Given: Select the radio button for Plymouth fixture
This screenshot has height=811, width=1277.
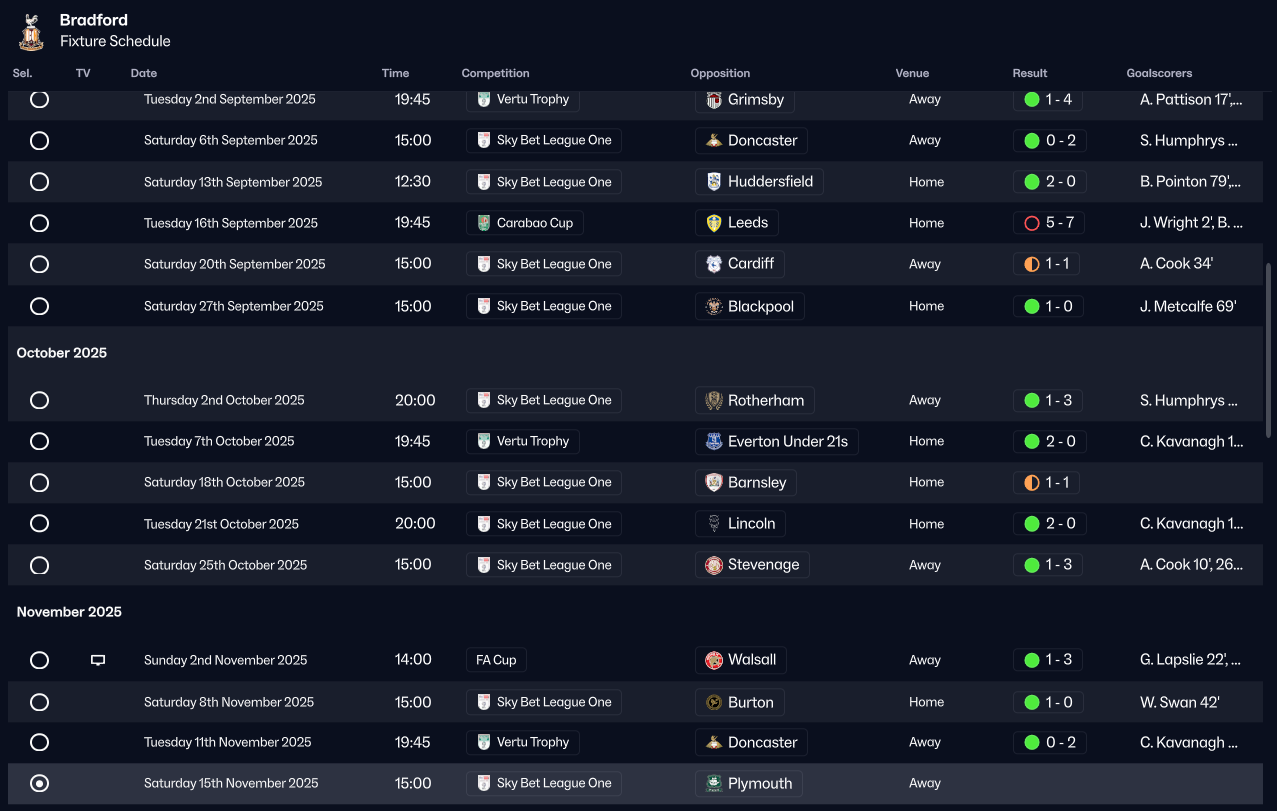Looking at the screenshot, I should click(x=39, y=784).
